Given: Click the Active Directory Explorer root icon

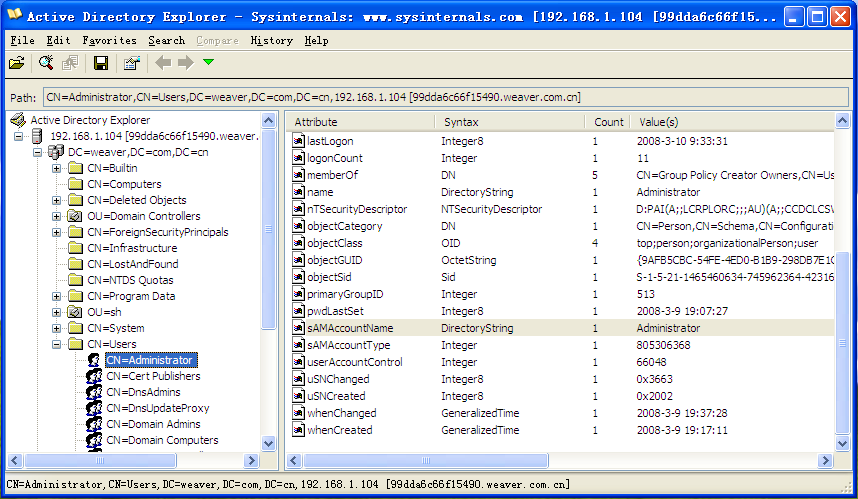Looking at the screenshot, I should 18,119.
